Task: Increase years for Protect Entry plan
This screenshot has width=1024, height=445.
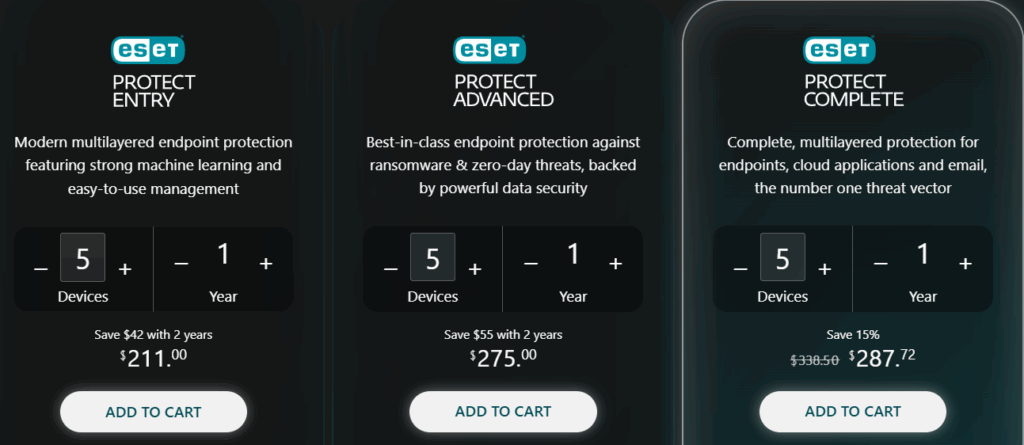Action: click(266, 264)
